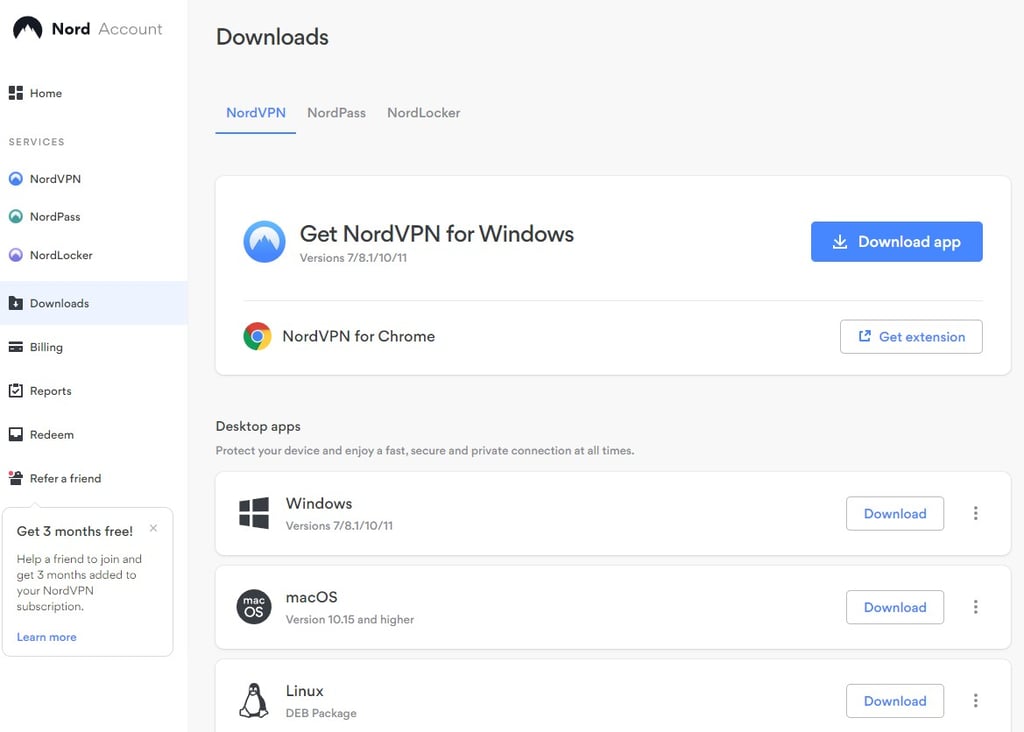This screenshot has width=1024, height=732.
Task: Click the Redeem inbox icon
Action: tap(16, 434)
